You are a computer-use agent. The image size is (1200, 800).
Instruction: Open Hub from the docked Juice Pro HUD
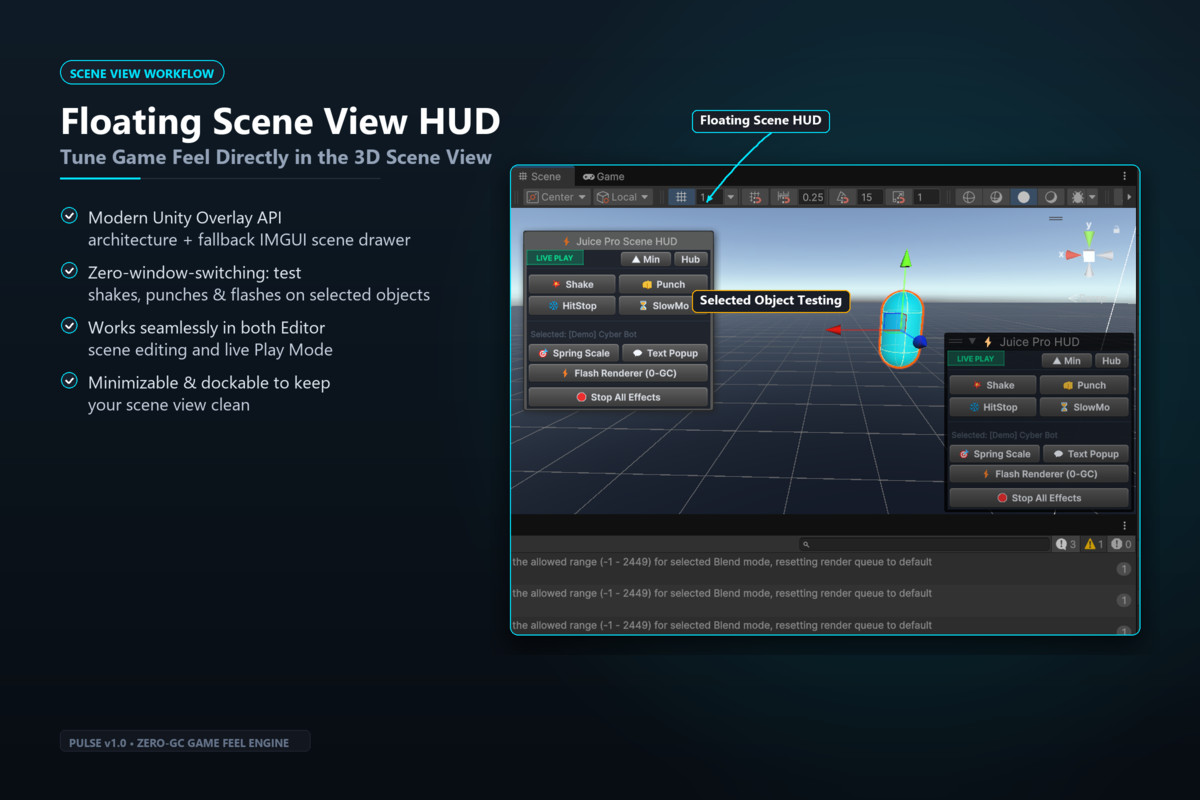coord(1111,360)
